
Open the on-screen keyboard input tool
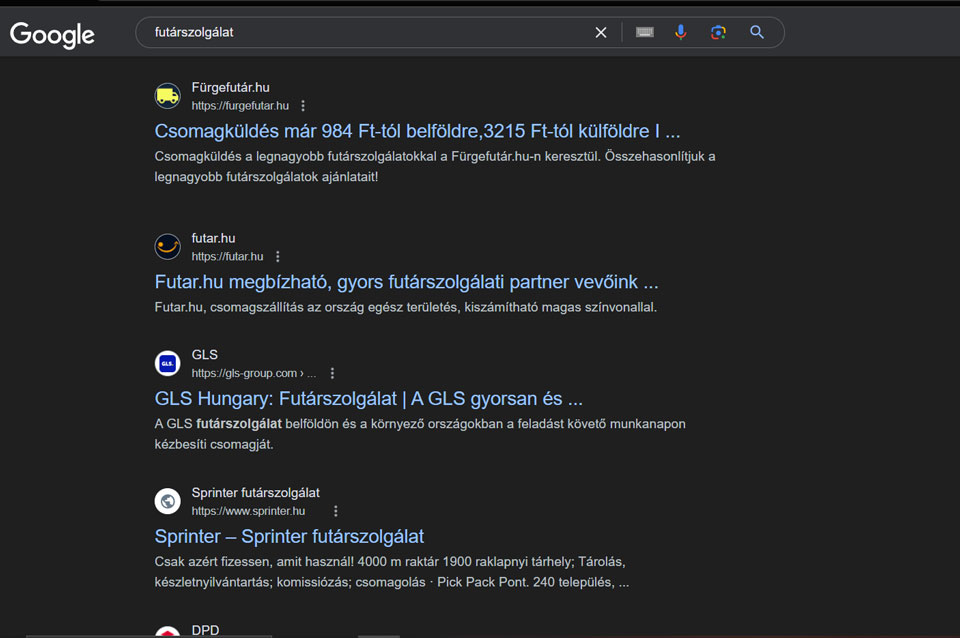[645, 32]
